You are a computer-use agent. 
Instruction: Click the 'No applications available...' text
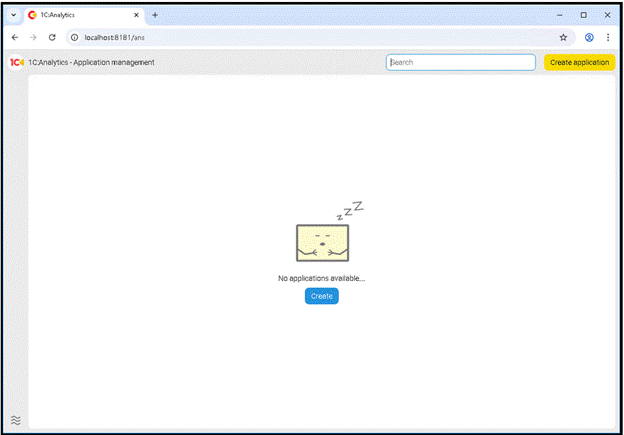pyautogui.click(x=321, y=278)
